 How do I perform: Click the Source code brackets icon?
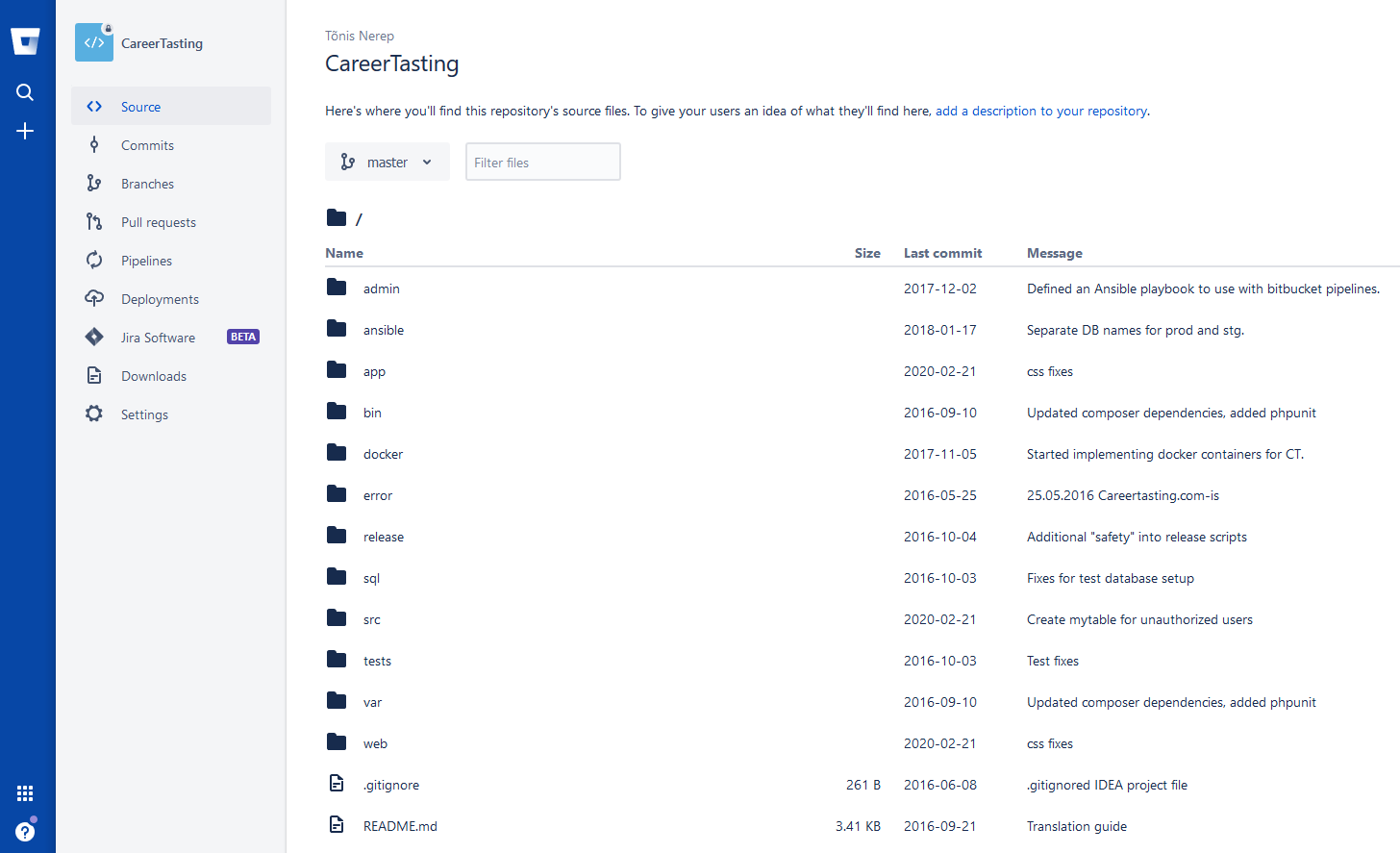94,107
